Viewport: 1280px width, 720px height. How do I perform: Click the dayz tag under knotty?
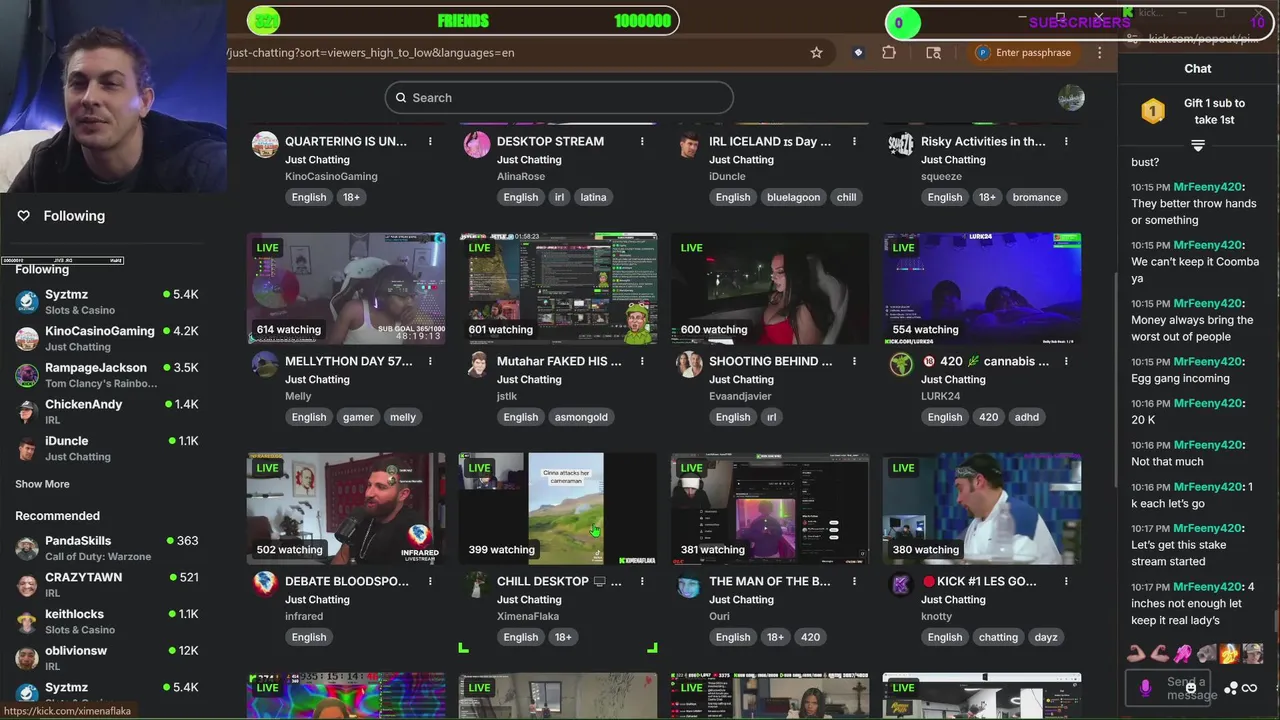pyautogui.click(x=1046, y=637)
